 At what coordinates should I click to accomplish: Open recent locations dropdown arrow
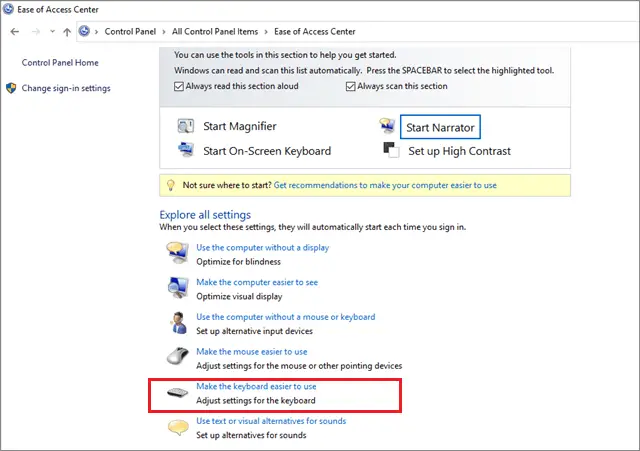(52, 31)
